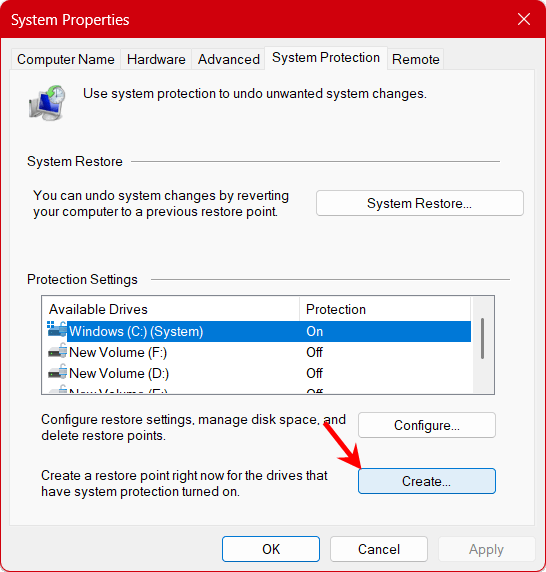546x572 pixels.
Task: Go to the Advanced tab
Action: point(229,59)
